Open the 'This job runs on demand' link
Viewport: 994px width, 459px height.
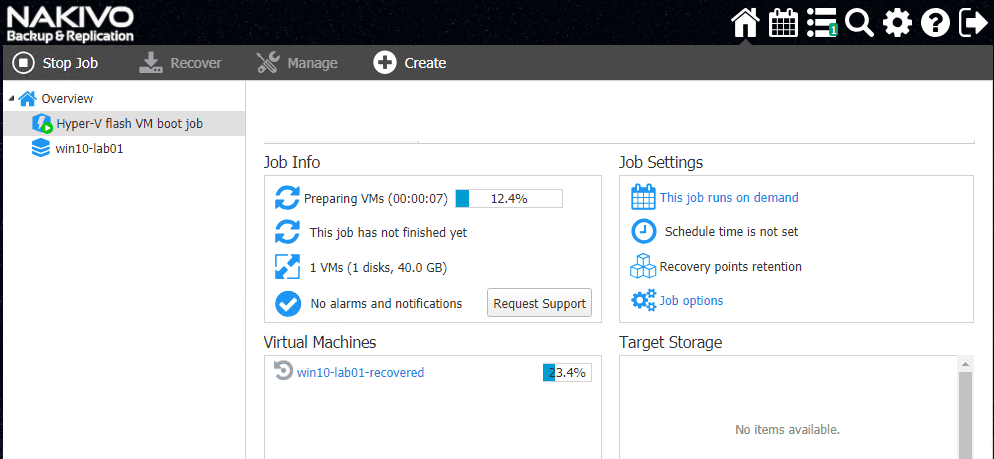click(729, 197)
